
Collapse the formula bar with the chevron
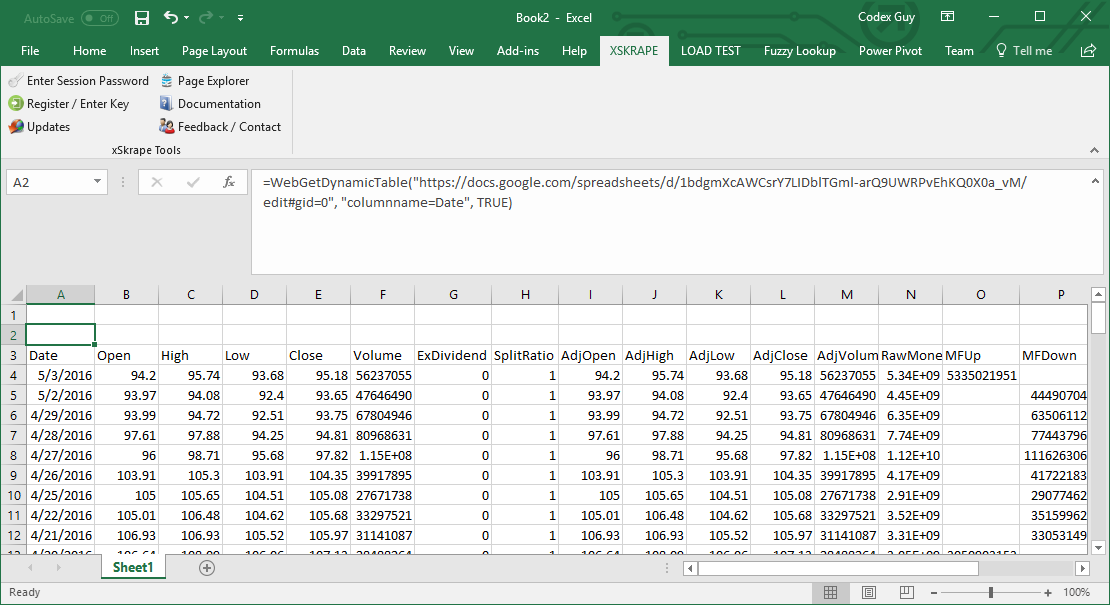[1094, 182]
